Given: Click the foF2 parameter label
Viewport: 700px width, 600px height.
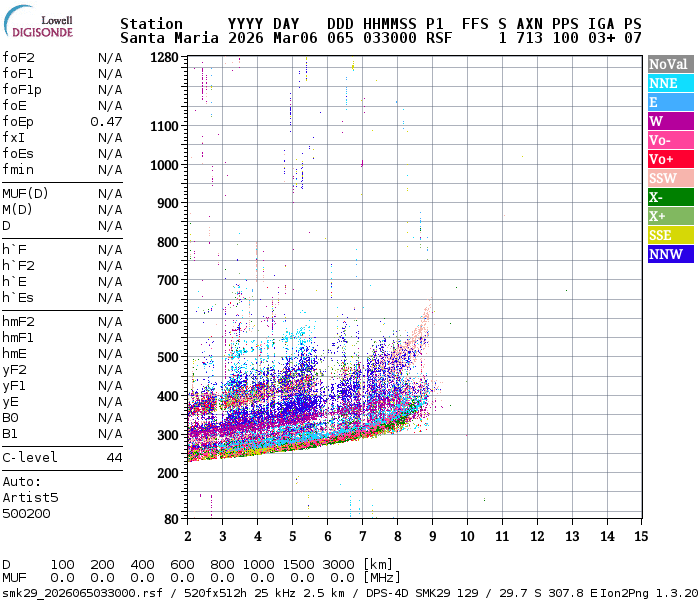Looking at the screenshot, I should (x=18, y=58).
